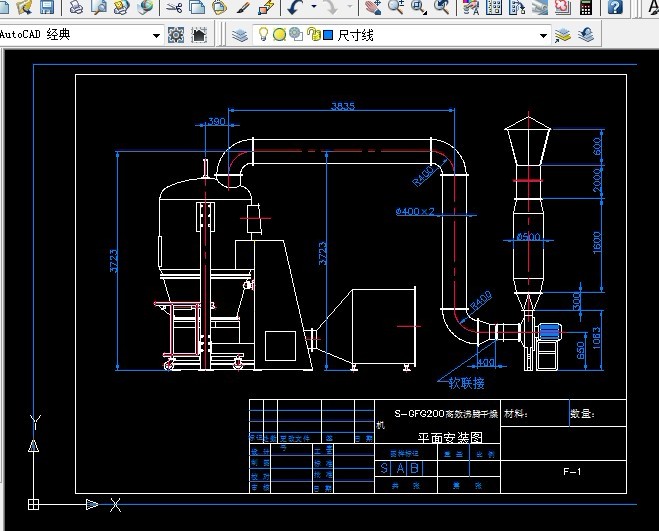
Task: Activate the Pan hand tool
Action: (x=372, y=7)
